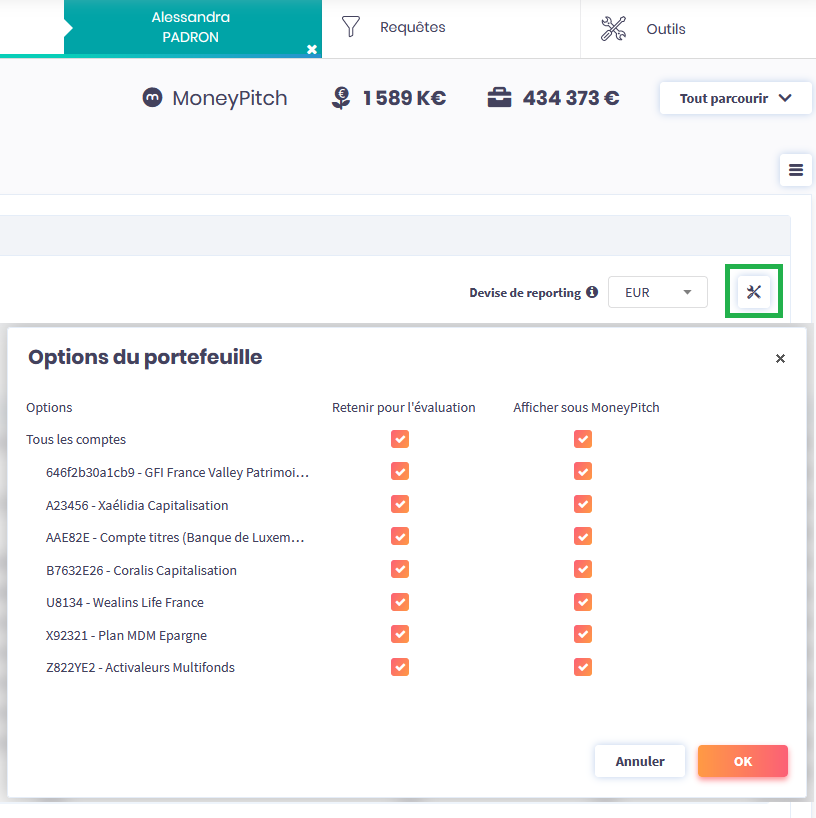The height and width of the screenshot is (818, 816).
Task: Close the Options du portefeuille dialog
Action: [780, 359]
